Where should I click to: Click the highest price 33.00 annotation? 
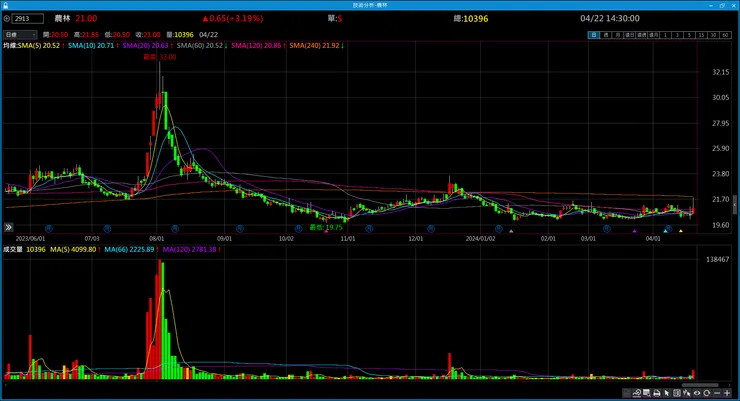tap(160, 57)
